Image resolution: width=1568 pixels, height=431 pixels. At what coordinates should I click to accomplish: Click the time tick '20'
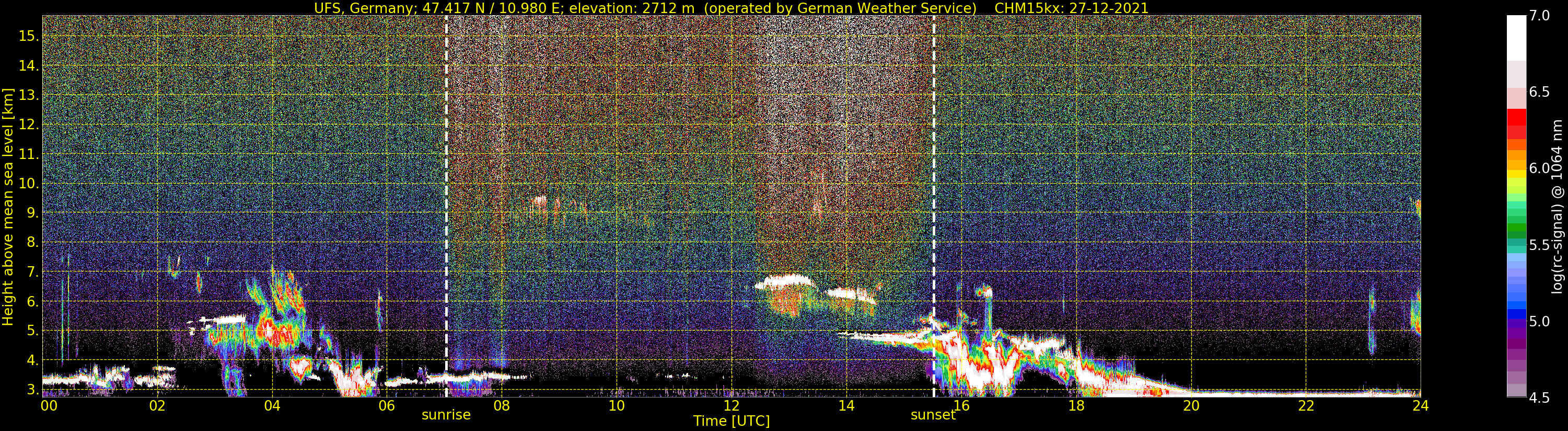coord(1191,405)
